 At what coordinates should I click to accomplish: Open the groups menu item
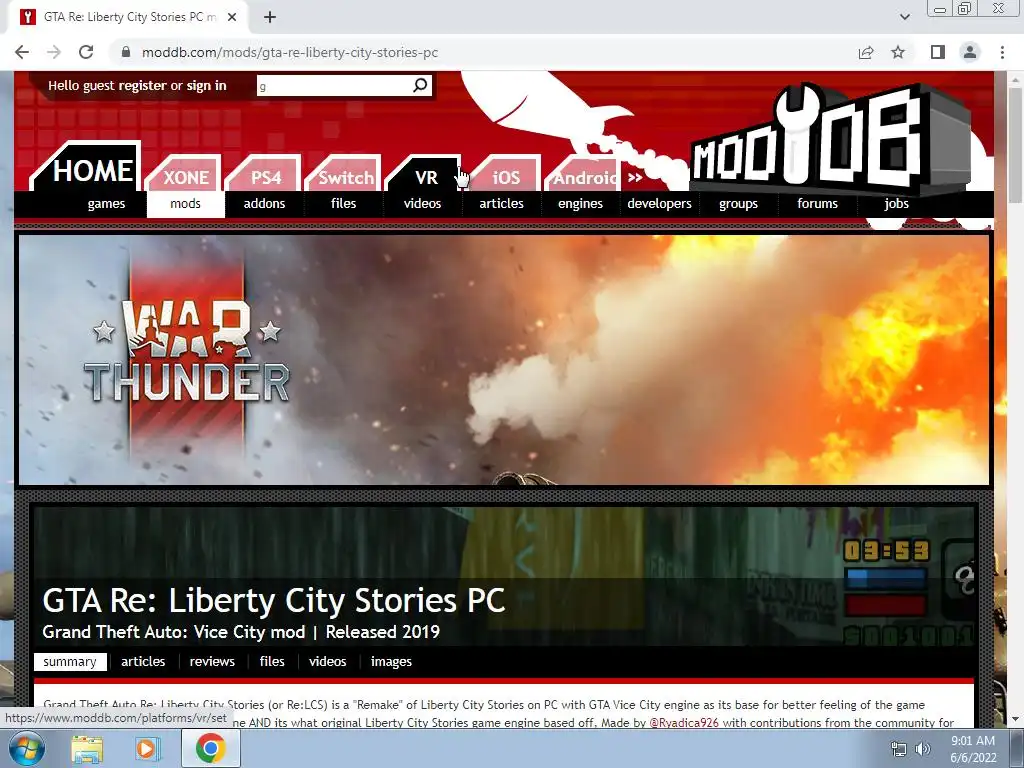[739, 204]
